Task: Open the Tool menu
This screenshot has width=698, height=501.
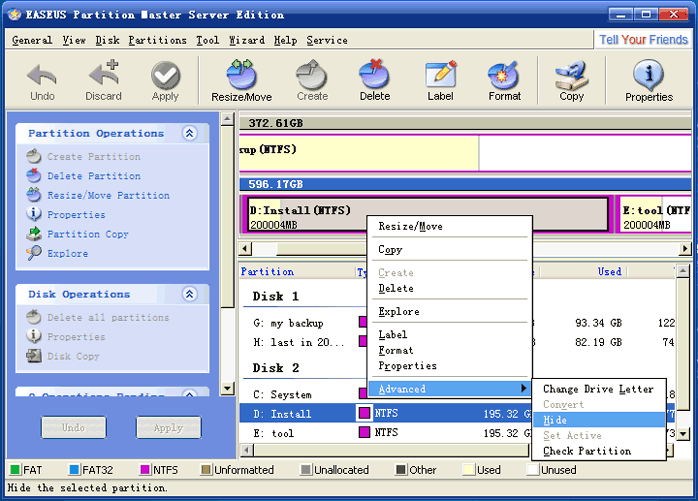Action: tap(208, 40)
